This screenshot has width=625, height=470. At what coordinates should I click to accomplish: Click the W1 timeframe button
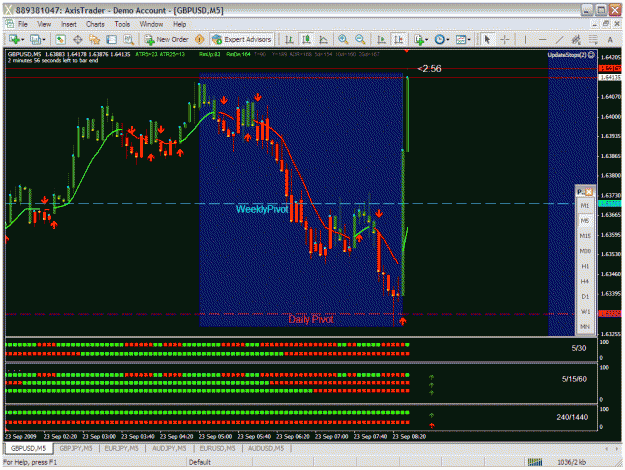[585, 312]
